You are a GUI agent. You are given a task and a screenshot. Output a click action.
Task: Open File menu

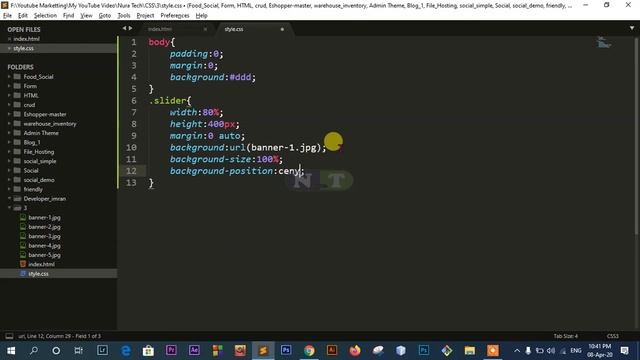7,16
